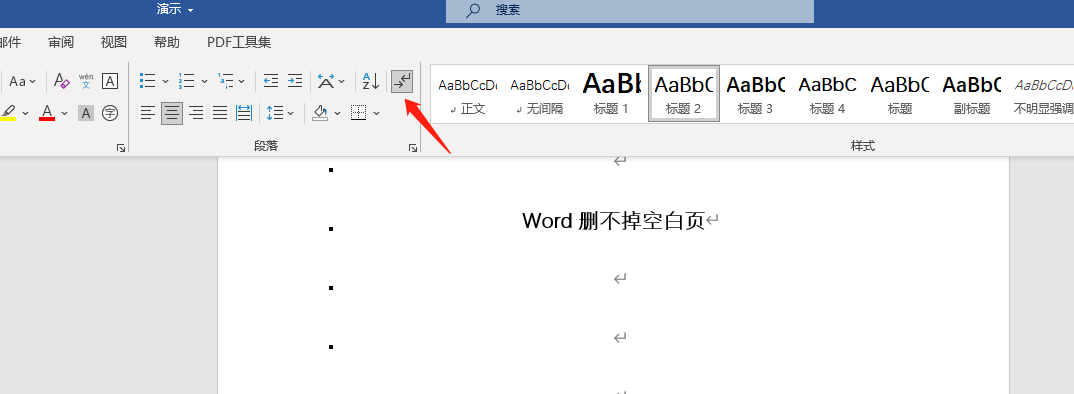This screenshot has width=1074, height=394.
Task: Click in the 搜索 search box
Action: (629, 11)
